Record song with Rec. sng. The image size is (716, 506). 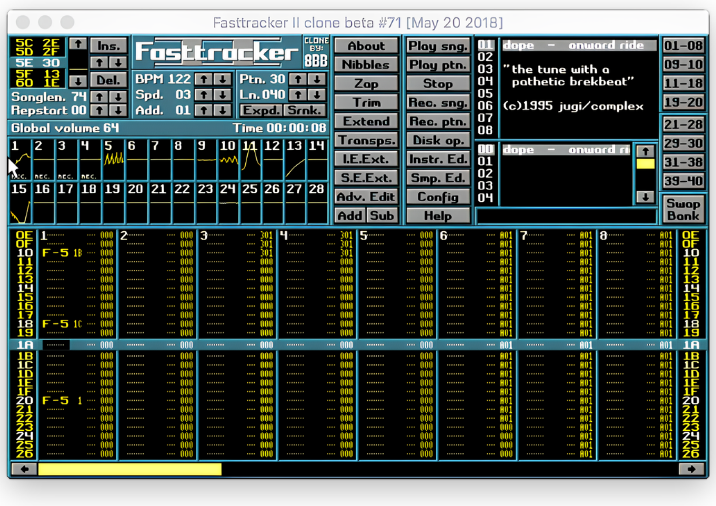tap(438, 102)
